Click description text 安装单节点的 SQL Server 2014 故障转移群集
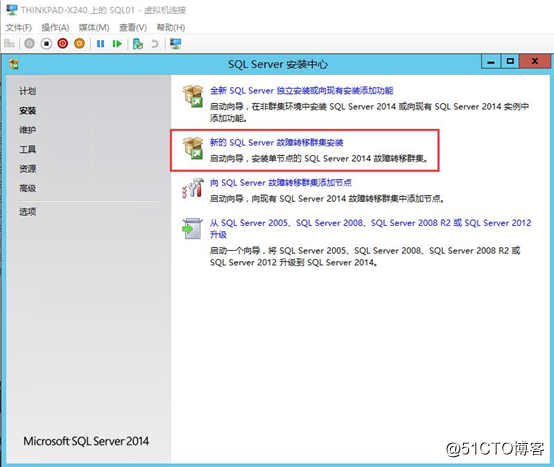 (340, 159)
